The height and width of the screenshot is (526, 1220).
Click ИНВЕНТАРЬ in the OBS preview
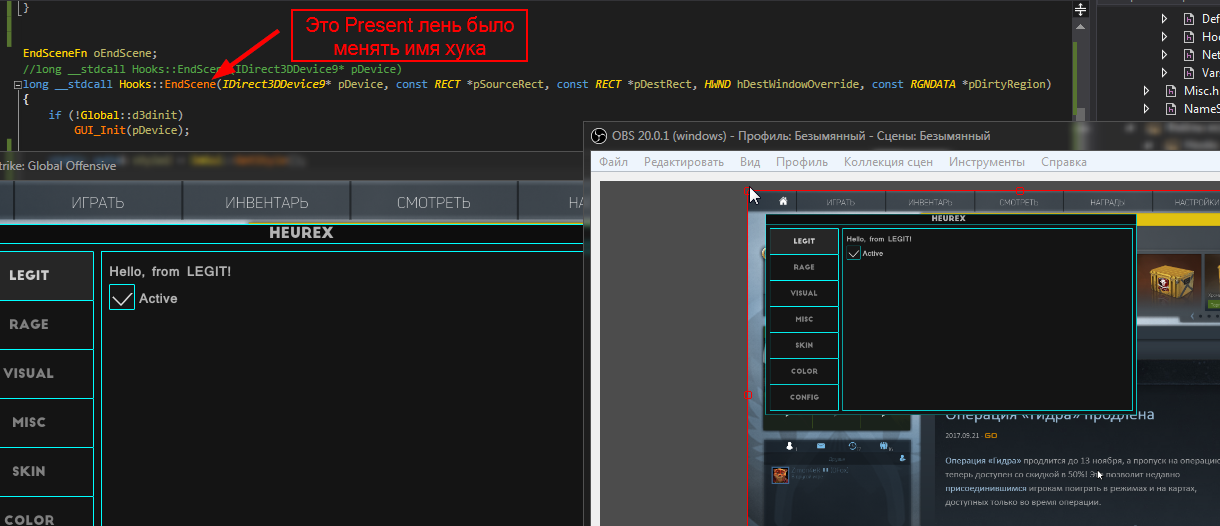(929, 202)
